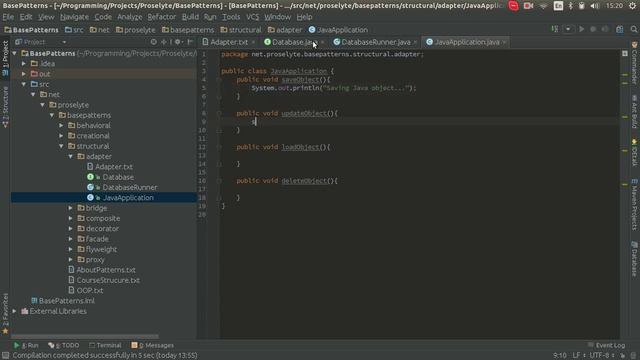Expand the out folder
Image resolution: width=640 pixels, height=360 pixels.
point(24,74)
